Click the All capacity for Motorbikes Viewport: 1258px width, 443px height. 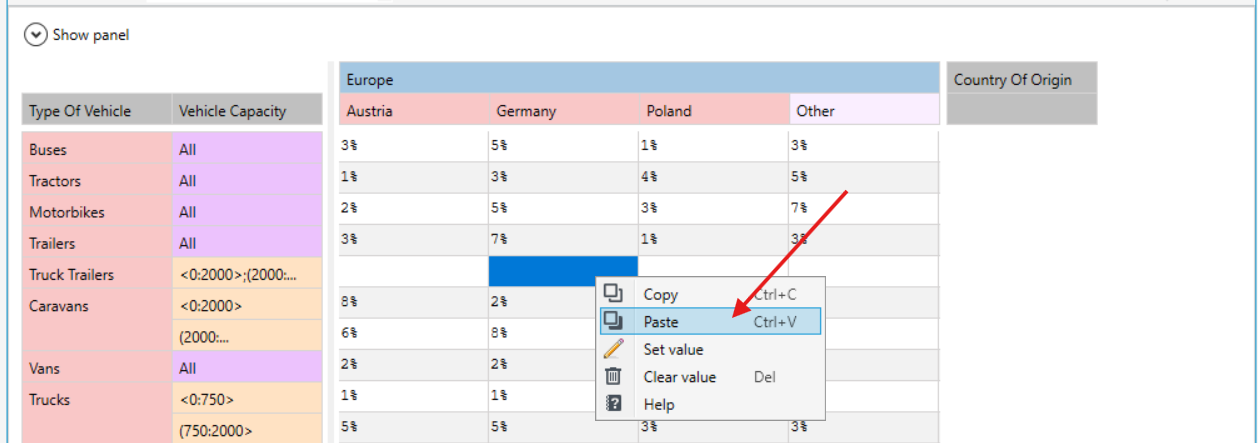(247, 212)
